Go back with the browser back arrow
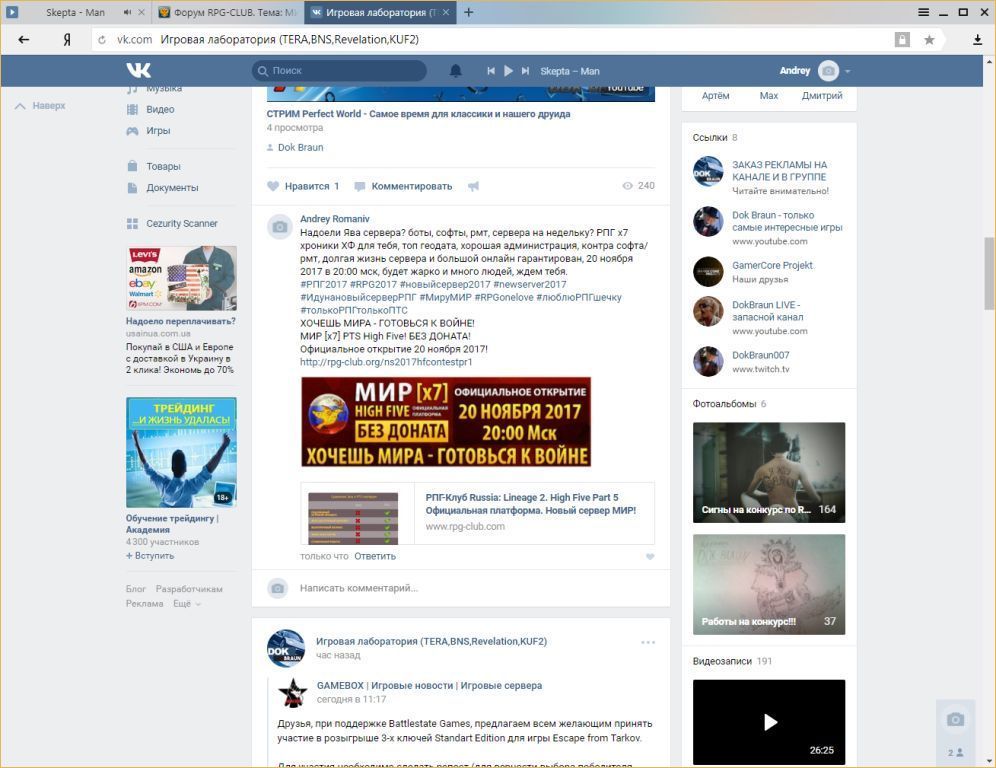This screenshot has height=768, width=996. pos(24,39)
